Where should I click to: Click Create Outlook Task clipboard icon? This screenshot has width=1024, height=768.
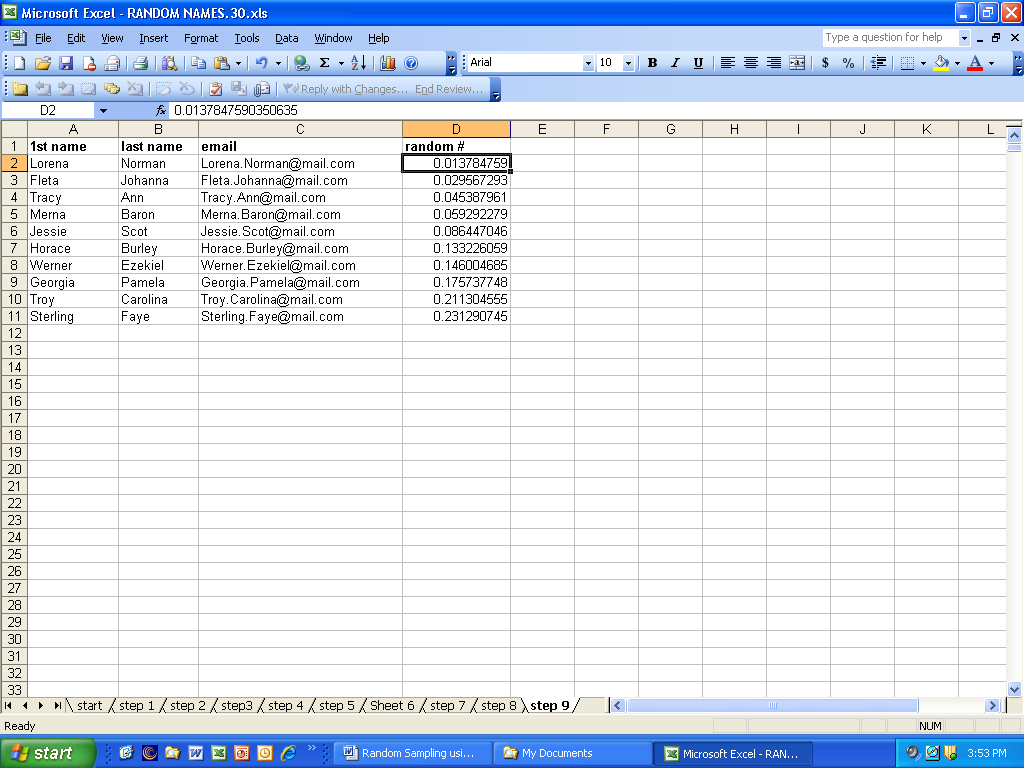click(x=216, y=89)
